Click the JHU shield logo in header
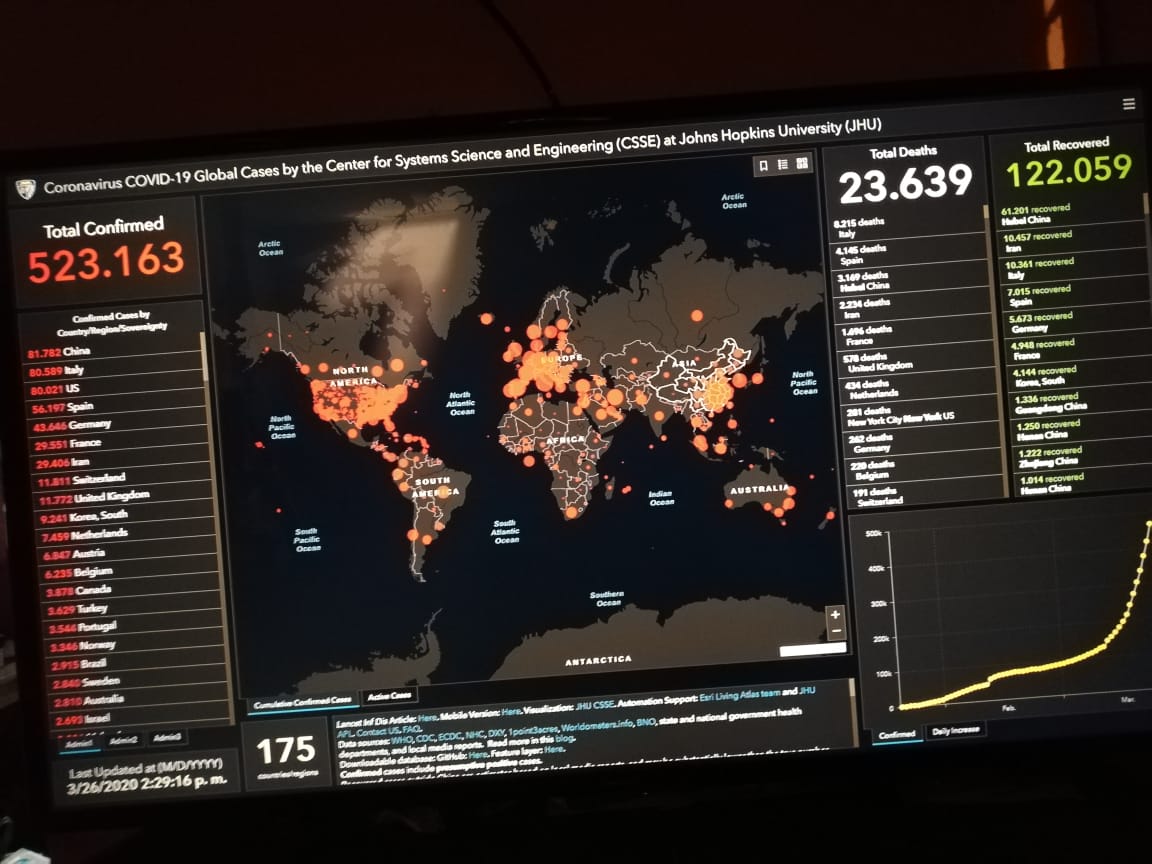This screenshot has height=864, width=1152. click(x=26, y=188)
